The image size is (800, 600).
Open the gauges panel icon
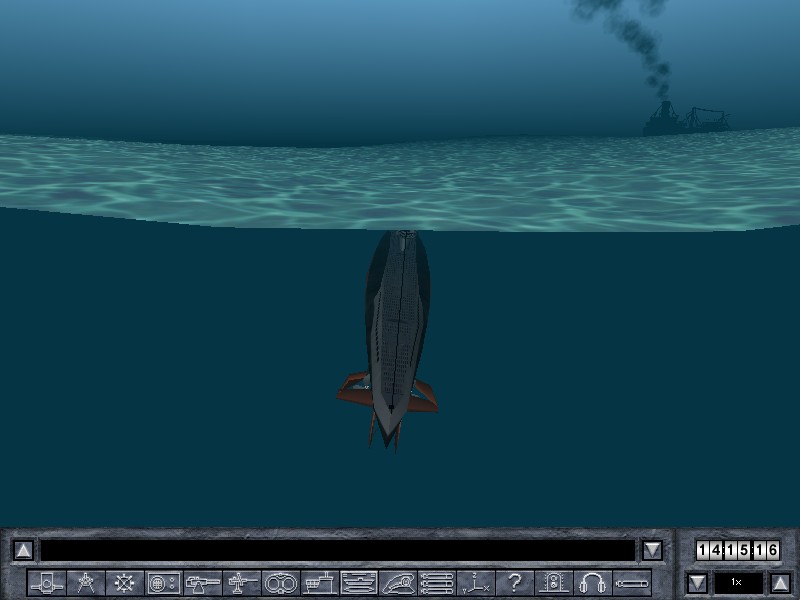(163, 583)
